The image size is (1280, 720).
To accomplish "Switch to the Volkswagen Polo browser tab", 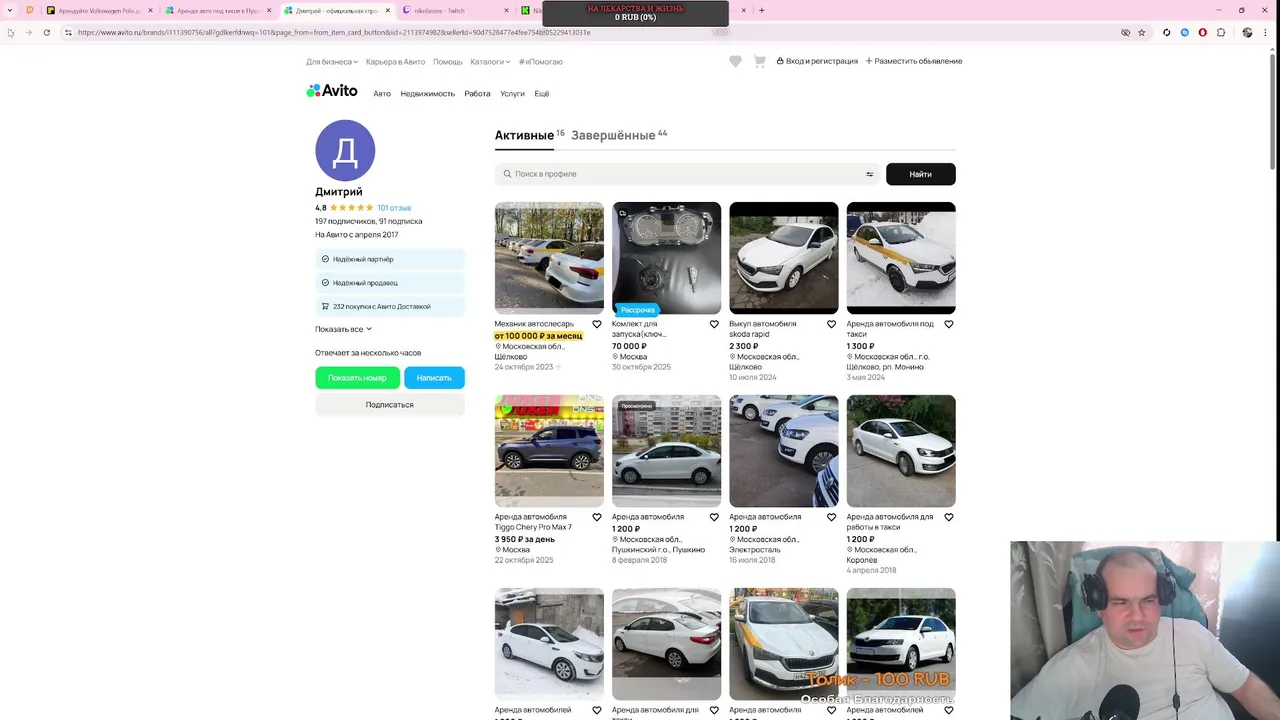I will (100, 10).
